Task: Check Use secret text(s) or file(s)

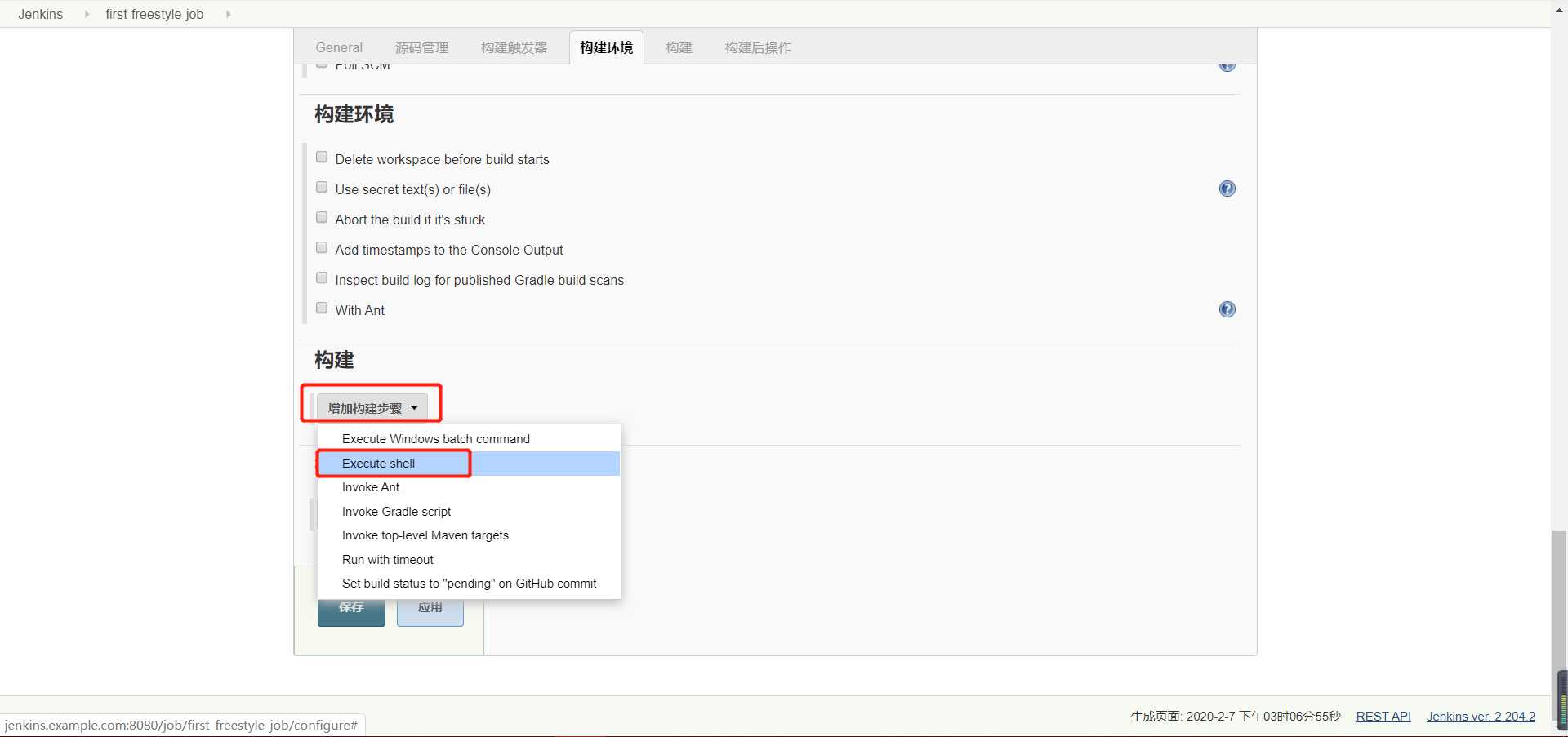Action: point(322,188)
